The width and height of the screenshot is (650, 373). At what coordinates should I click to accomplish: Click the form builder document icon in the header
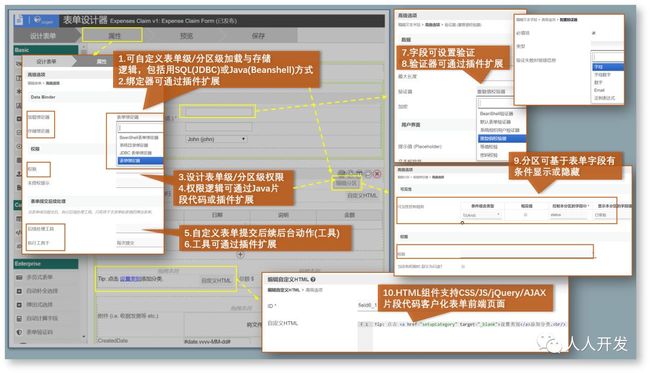[19, 20]
